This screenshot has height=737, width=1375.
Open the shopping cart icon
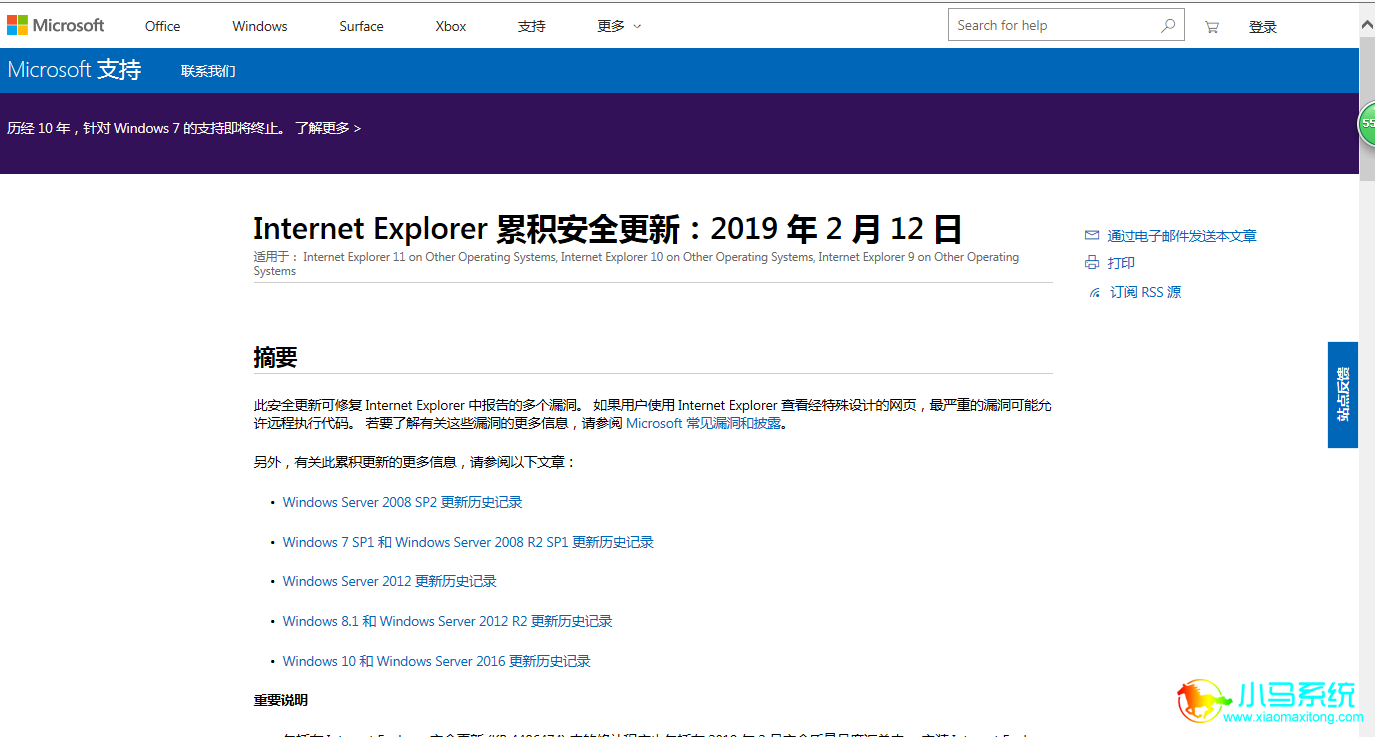pos(1212,27)
